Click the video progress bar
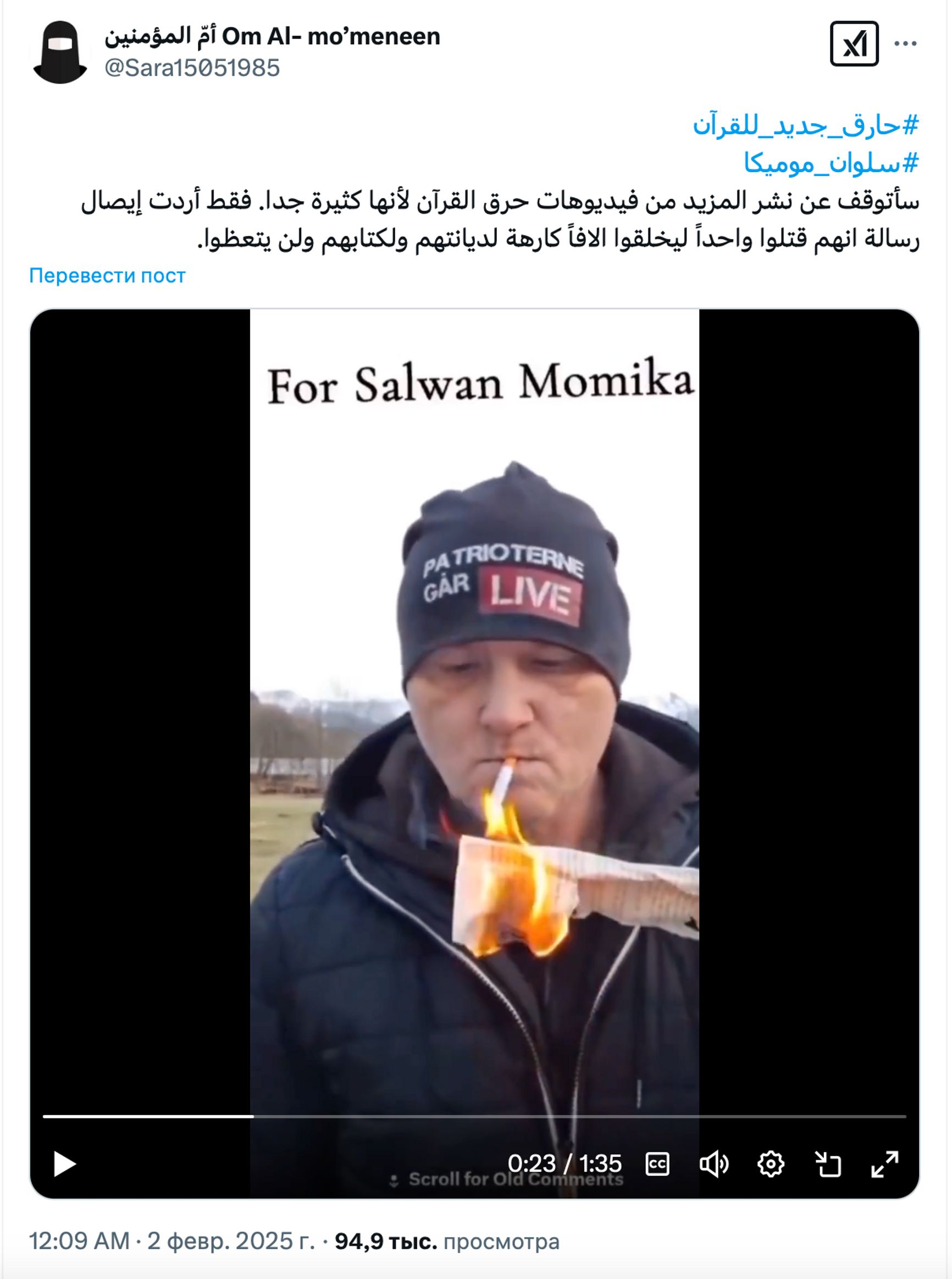 tap(474, 1116)
